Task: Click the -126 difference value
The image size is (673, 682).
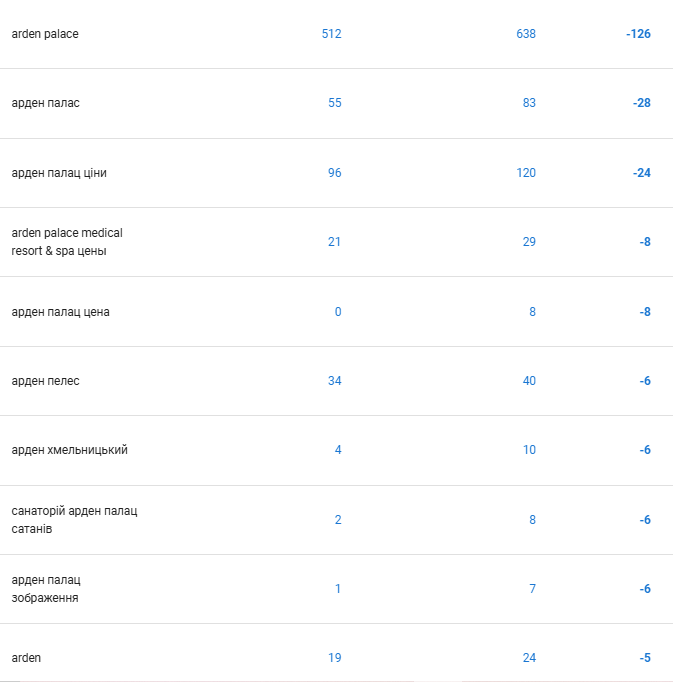Action: click(638, 34)
